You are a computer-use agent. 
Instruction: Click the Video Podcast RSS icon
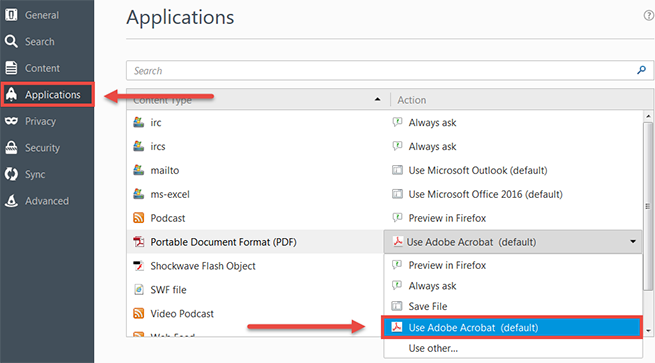click(x=139, y=313)
